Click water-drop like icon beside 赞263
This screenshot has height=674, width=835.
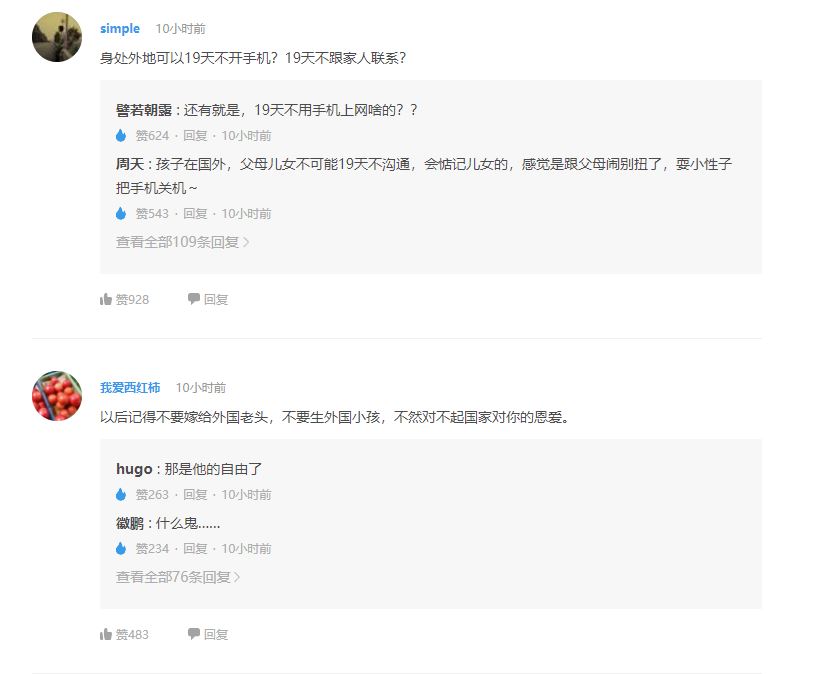coord(121,495)
